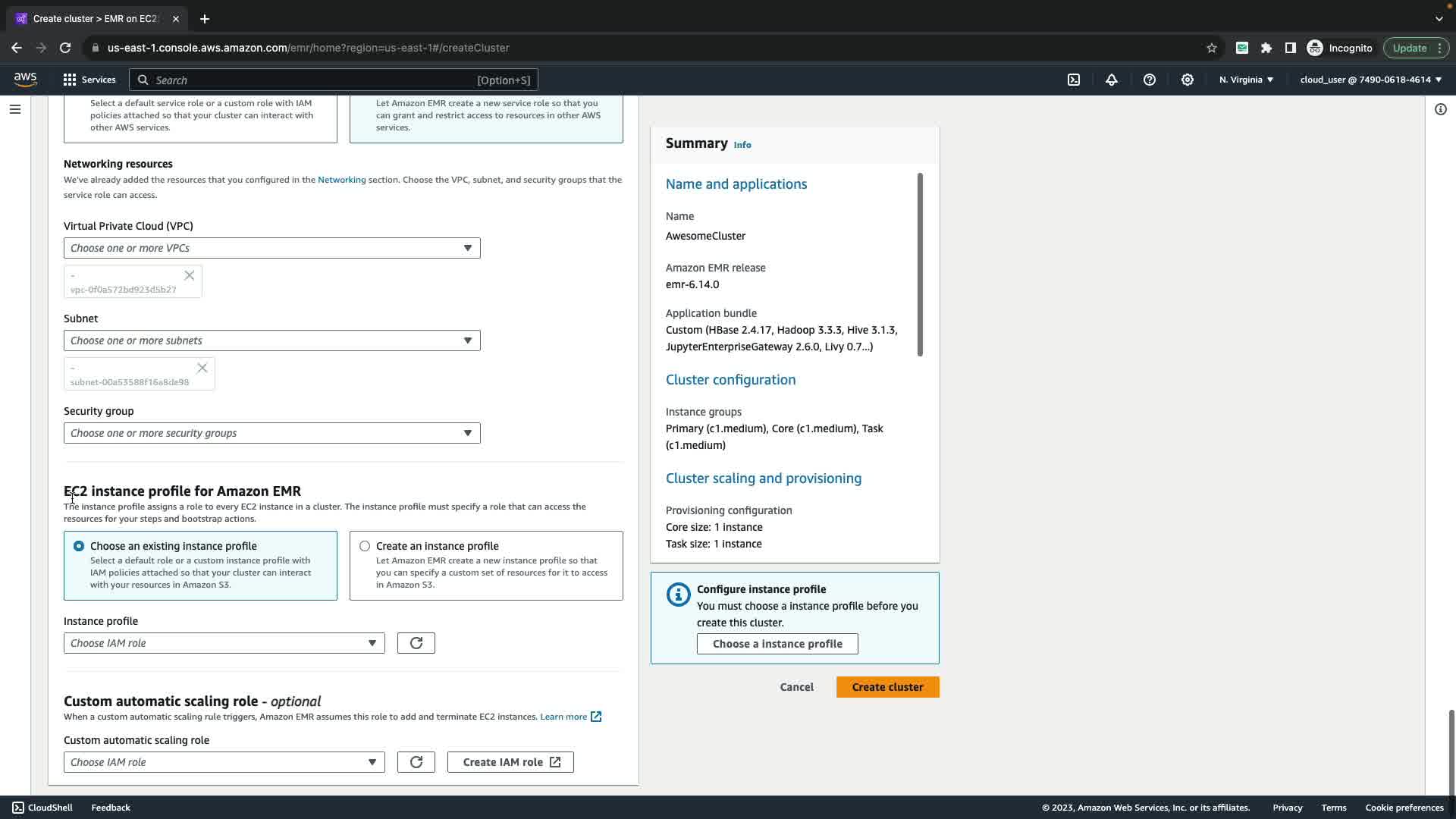This screenshot has width=1456, height=819.
Task: Open the N. Virginia region menu
Action: (1246, 80)
